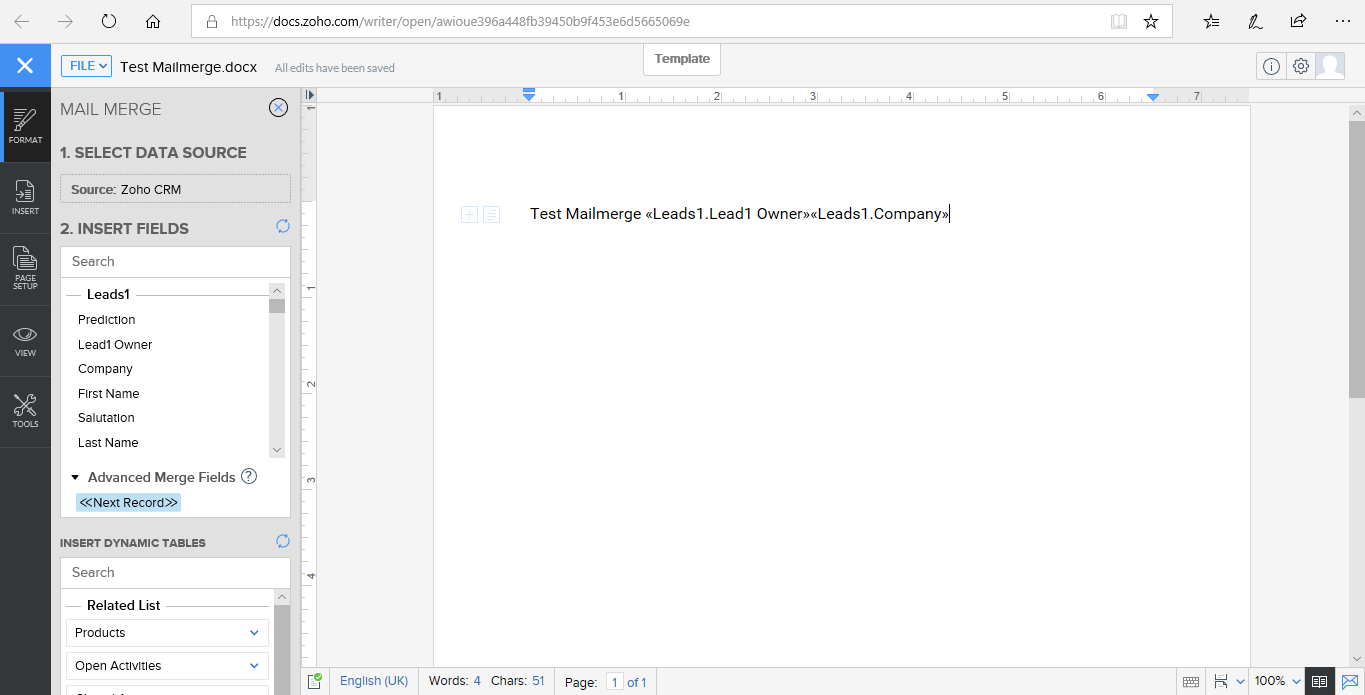Viewport: 1365px width, 695px height.
Task: Open the browser Settings and more menu
Action: pos(1342,21)
